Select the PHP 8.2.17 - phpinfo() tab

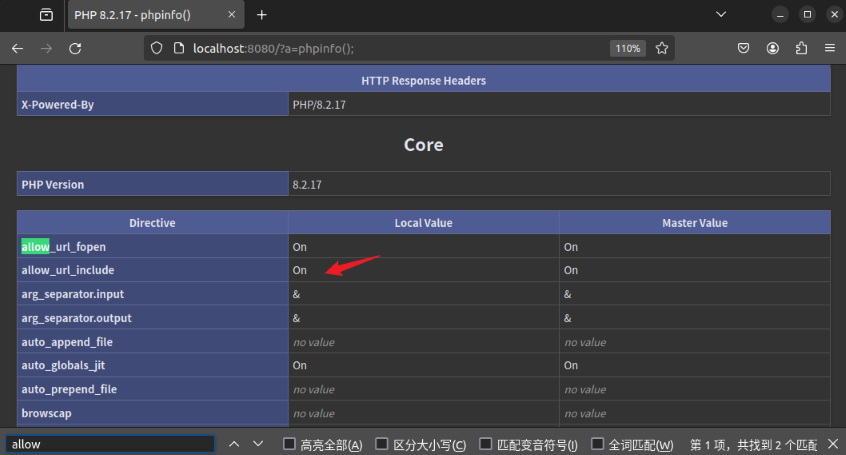pos(150,15)
